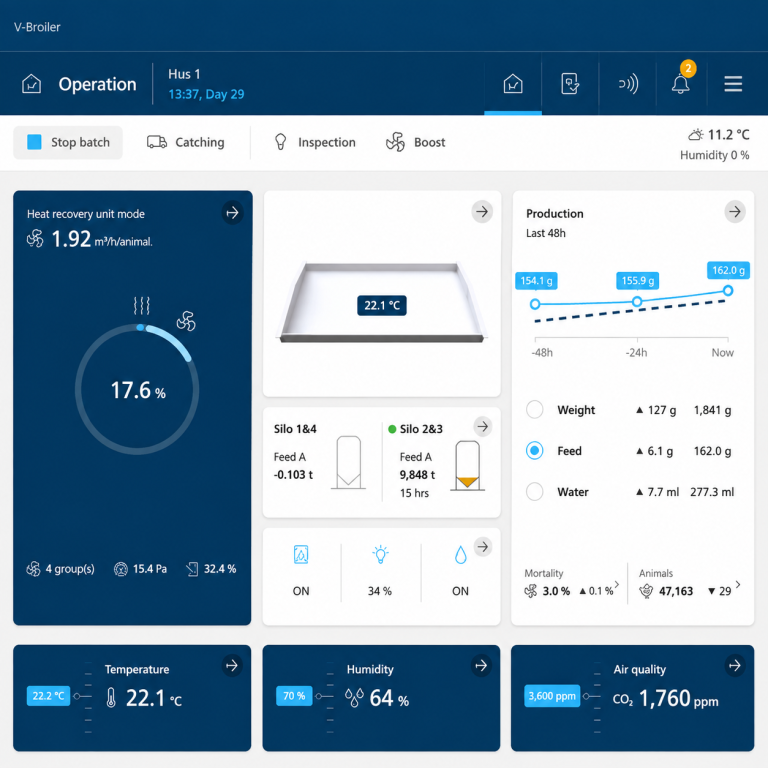Click the fan groups icon
Screen dimensions: 768x768
click(33, 569)
